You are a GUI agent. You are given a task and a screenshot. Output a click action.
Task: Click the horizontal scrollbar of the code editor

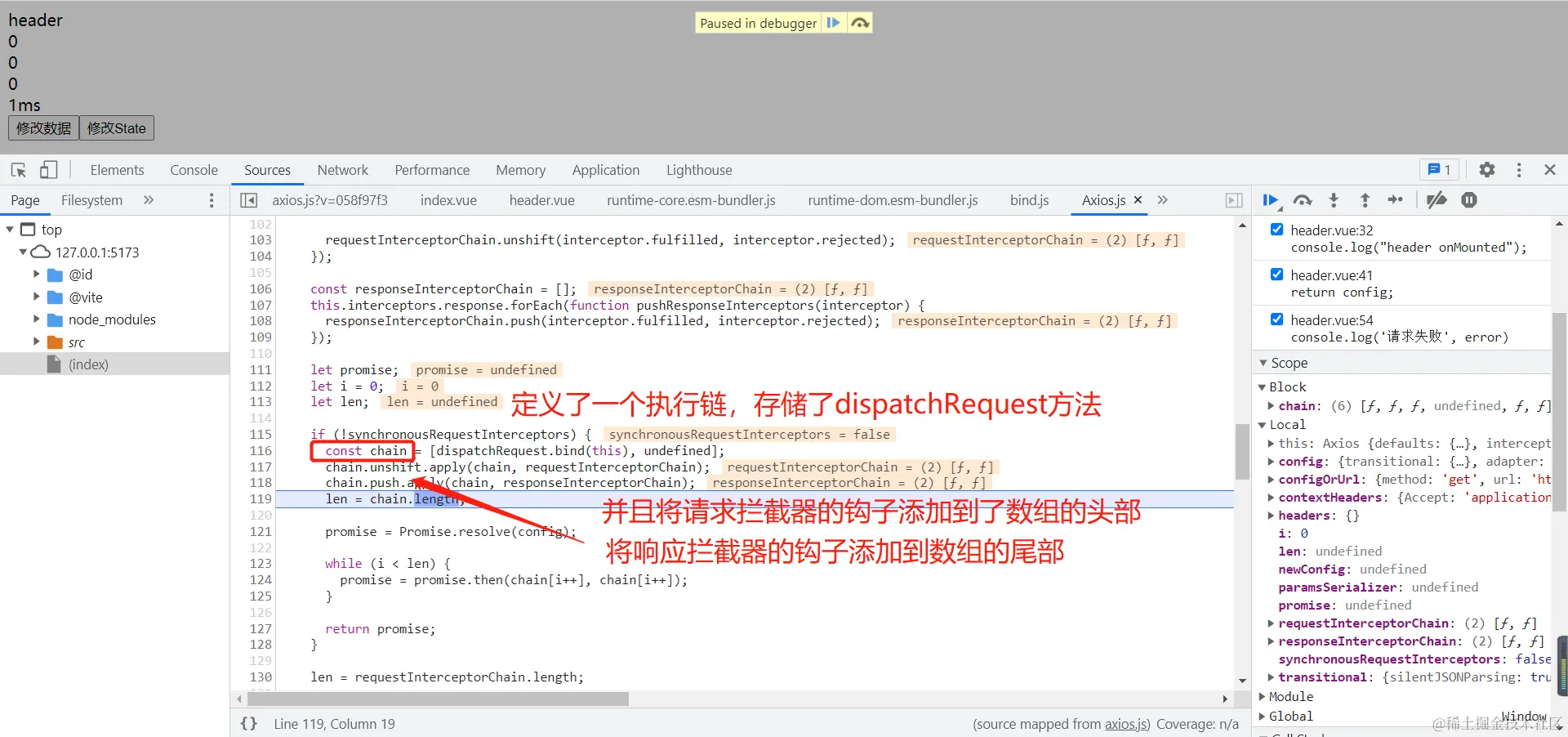[438, 699]
